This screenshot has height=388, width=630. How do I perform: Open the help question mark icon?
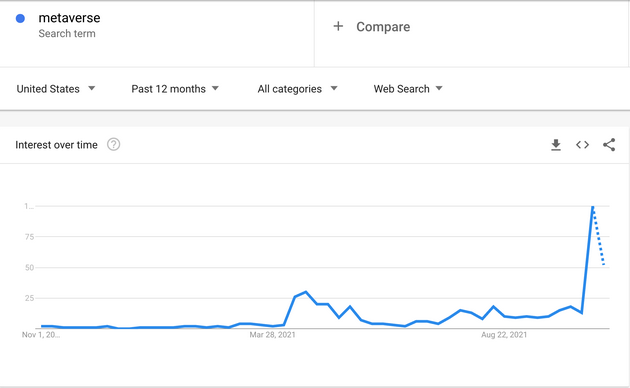[113, 144]
